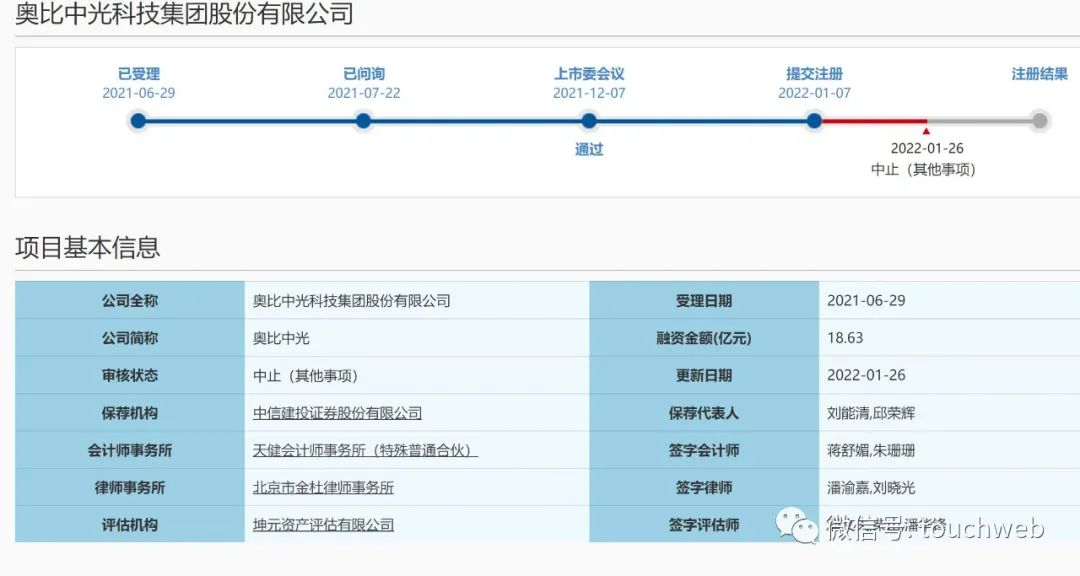
Task: Click the 评估机构 header cell
Action: (x=129, y=524)
